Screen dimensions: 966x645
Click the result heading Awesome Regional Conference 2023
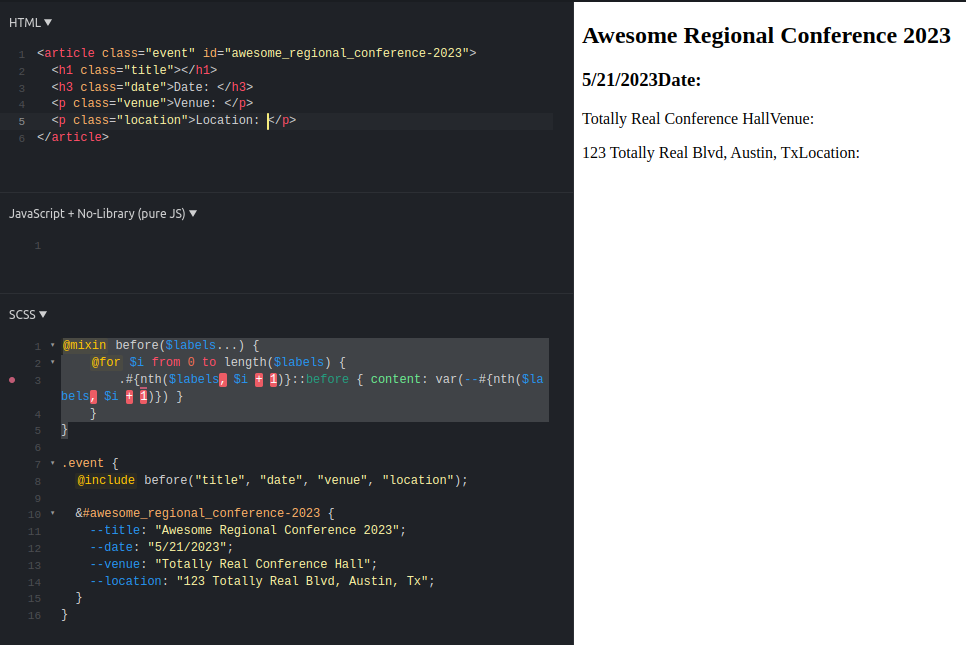[x=765, y=36]
